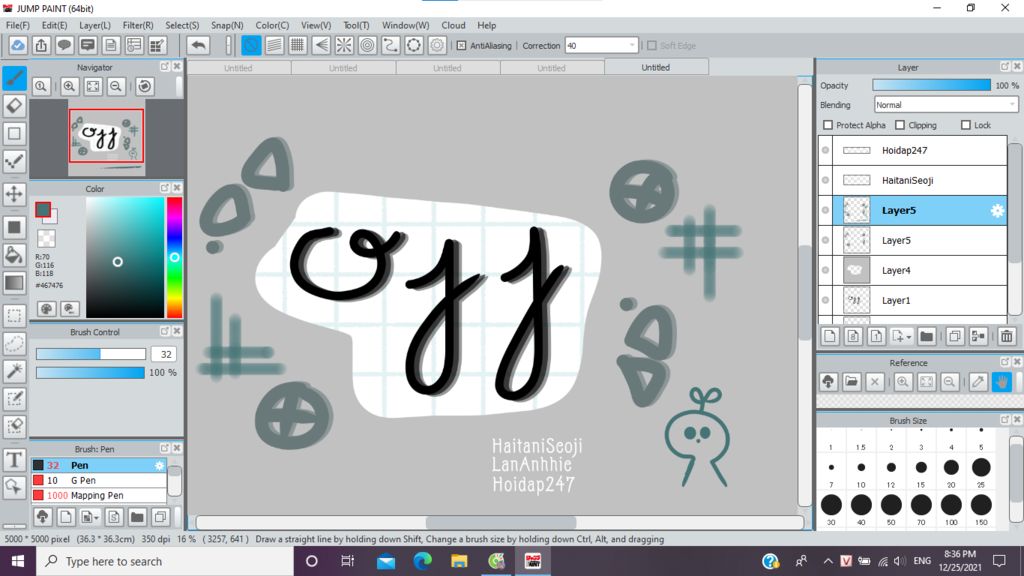Enable the parallel lines snap

[274, 45]
